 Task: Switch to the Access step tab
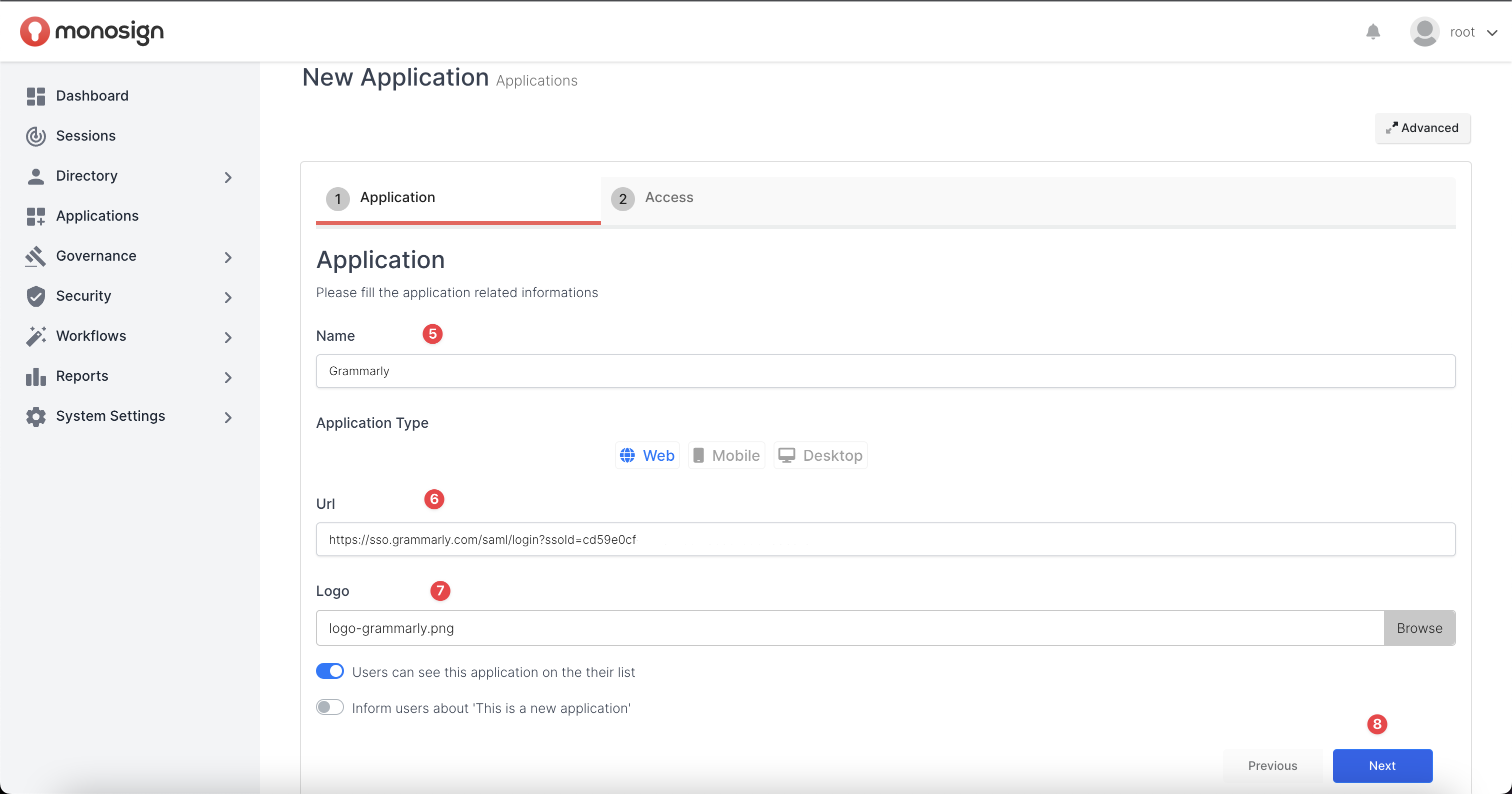[668, 198]
